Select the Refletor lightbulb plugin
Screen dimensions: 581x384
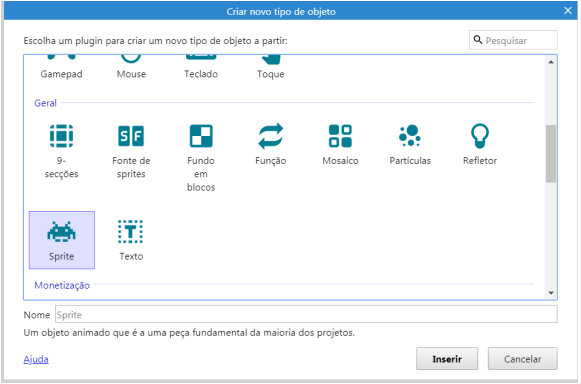tap(480, 144)
